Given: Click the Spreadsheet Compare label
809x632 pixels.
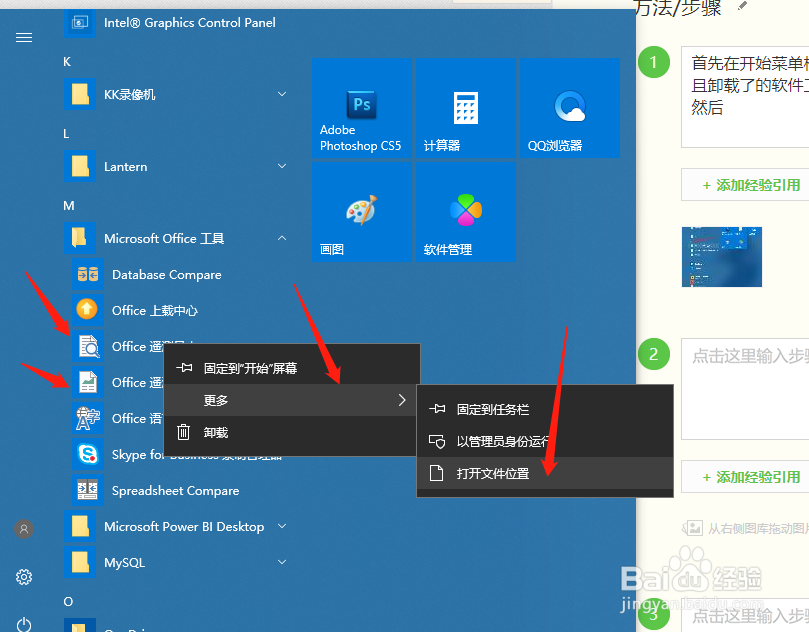Looking at the screenshot, I should pos(175,491).
